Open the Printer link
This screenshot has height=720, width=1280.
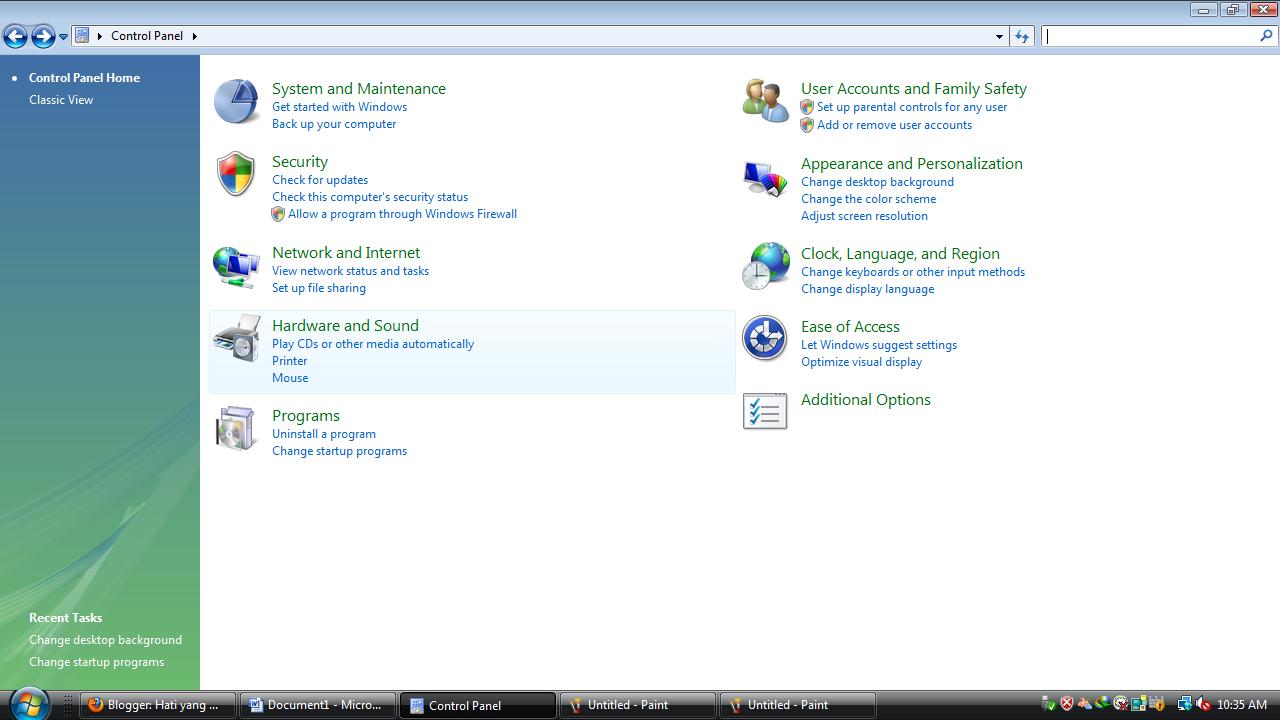(x=290, y=361)
